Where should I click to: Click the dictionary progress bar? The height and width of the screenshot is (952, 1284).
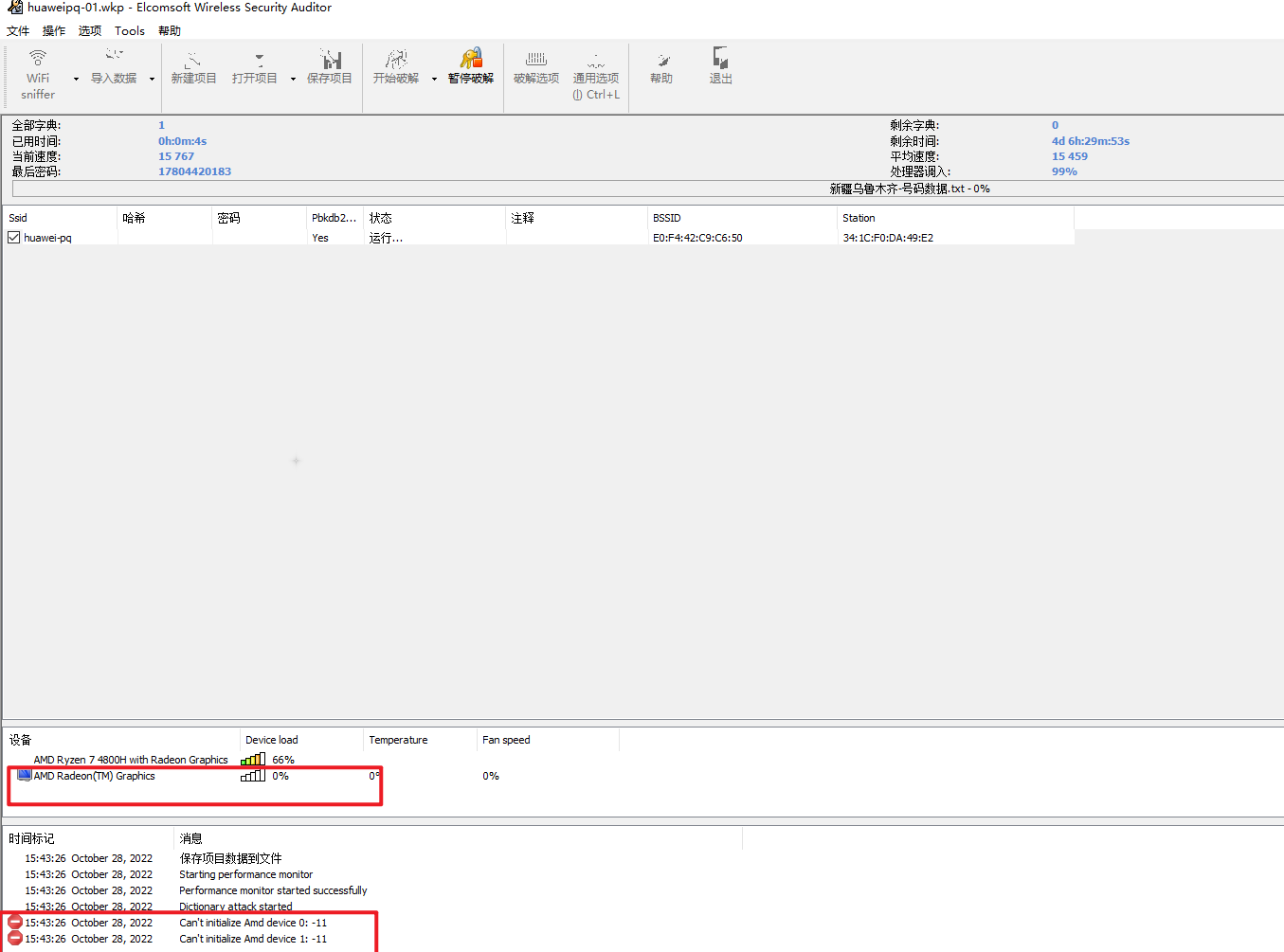[x=648, y=189]
